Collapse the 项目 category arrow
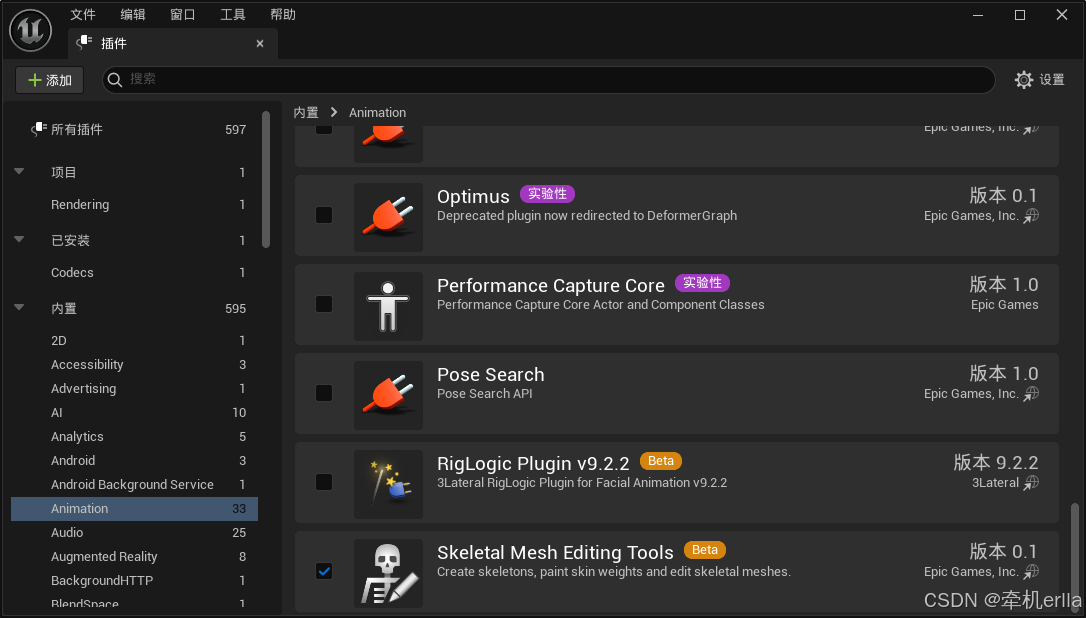Screen dimensions: 1086x618 click(x=19, y=171)
